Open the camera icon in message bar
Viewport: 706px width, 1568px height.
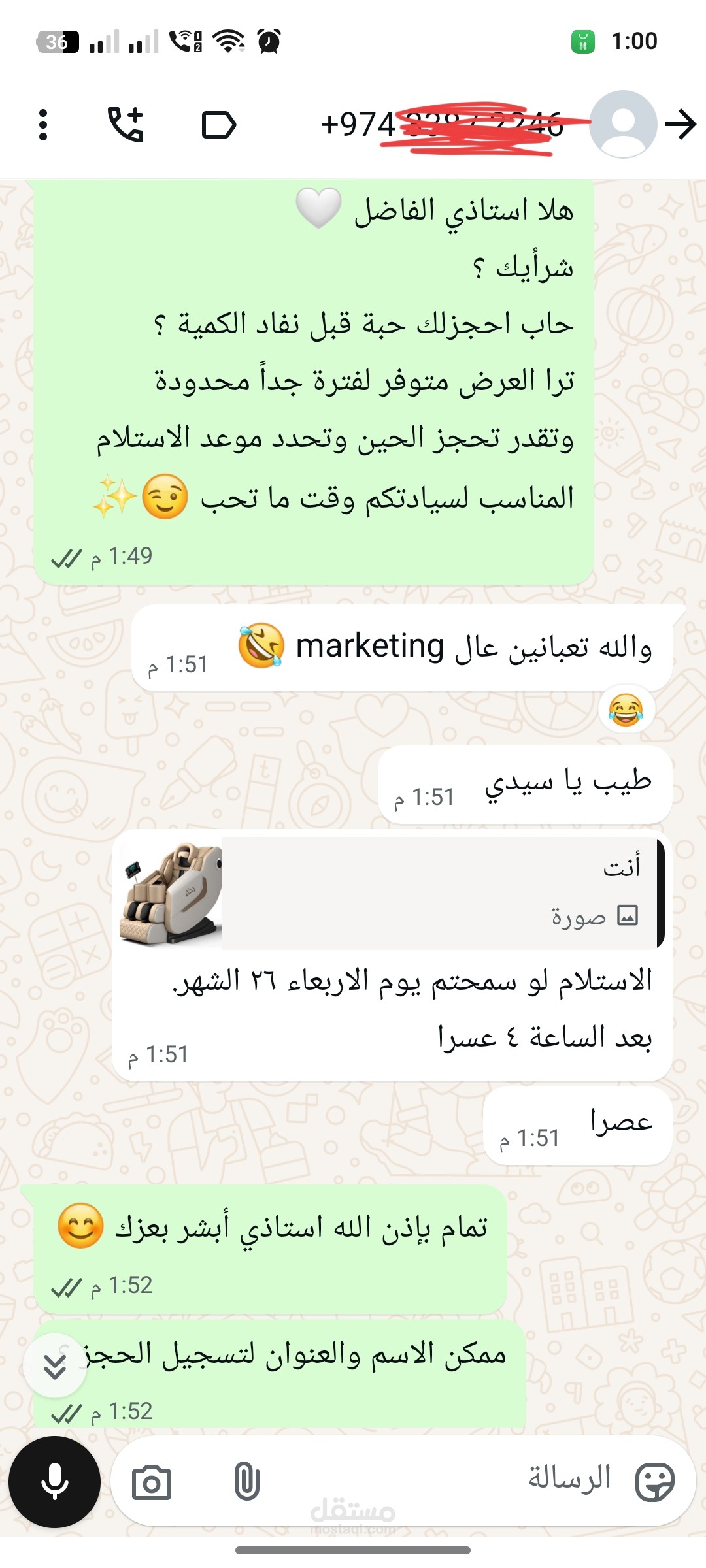point(152,1482)
